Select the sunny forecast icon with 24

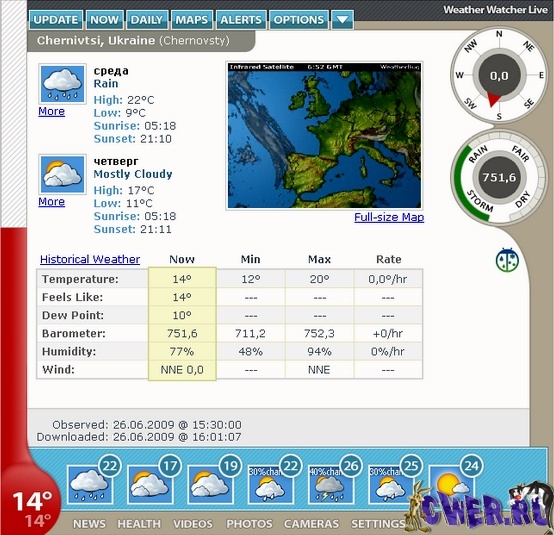click(x=452, y=484)
